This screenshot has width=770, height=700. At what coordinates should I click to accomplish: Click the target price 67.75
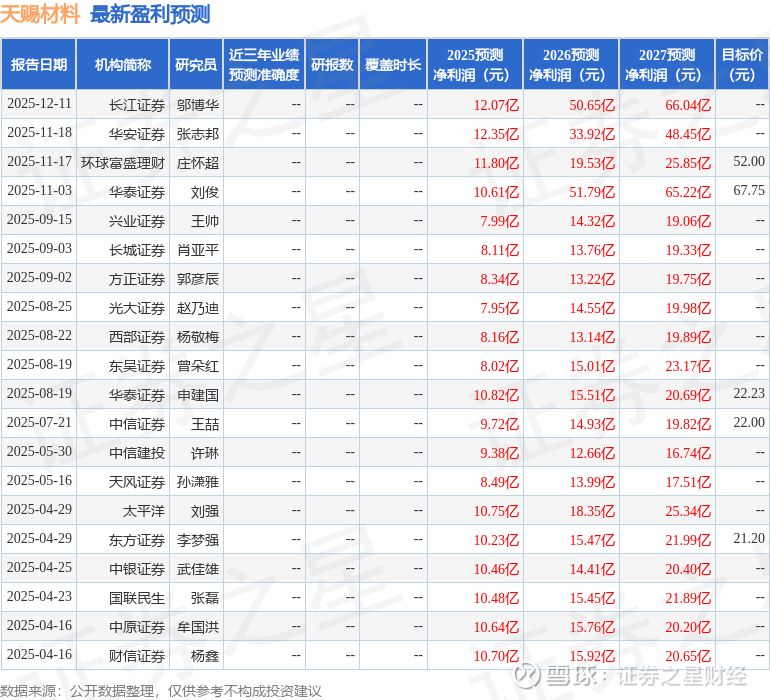click(x=749, y=191)
